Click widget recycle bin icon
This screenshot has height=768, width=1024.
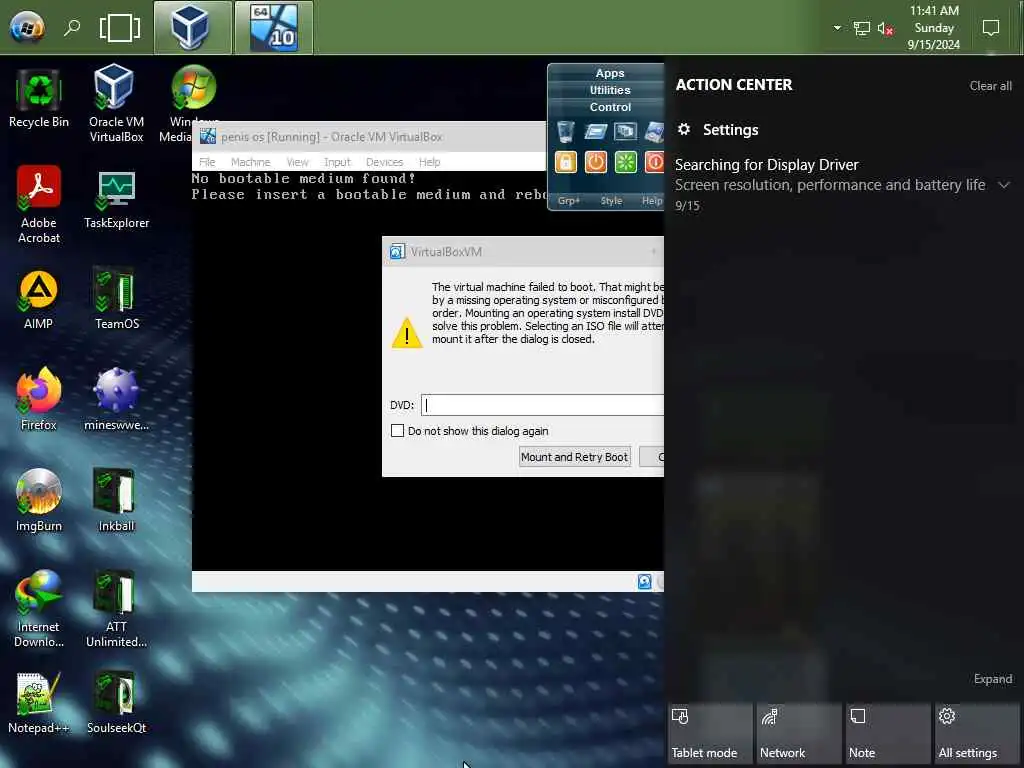566,131
